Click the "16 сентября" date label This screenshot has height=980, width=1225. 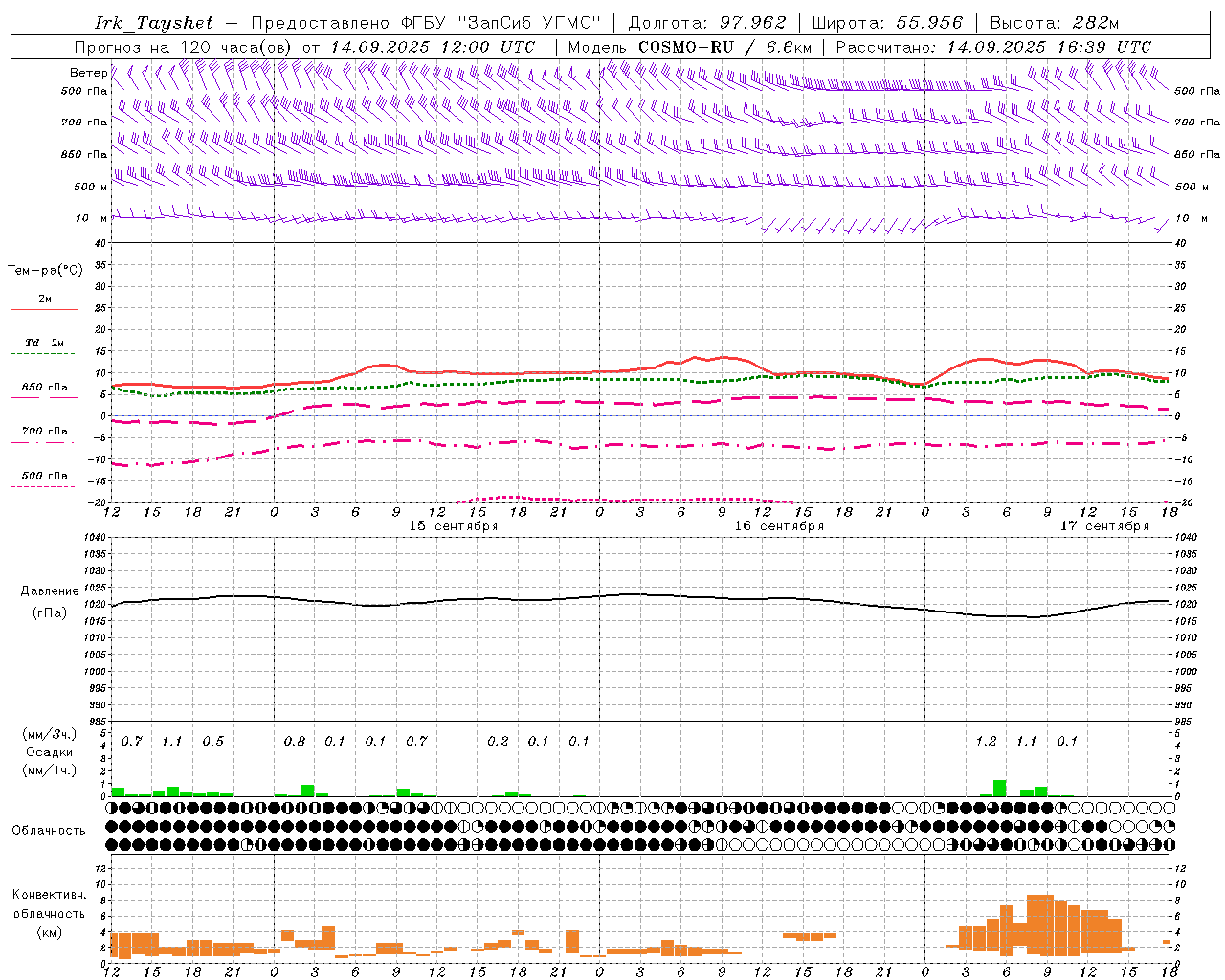pyautogui.click(x=779, y=526)
